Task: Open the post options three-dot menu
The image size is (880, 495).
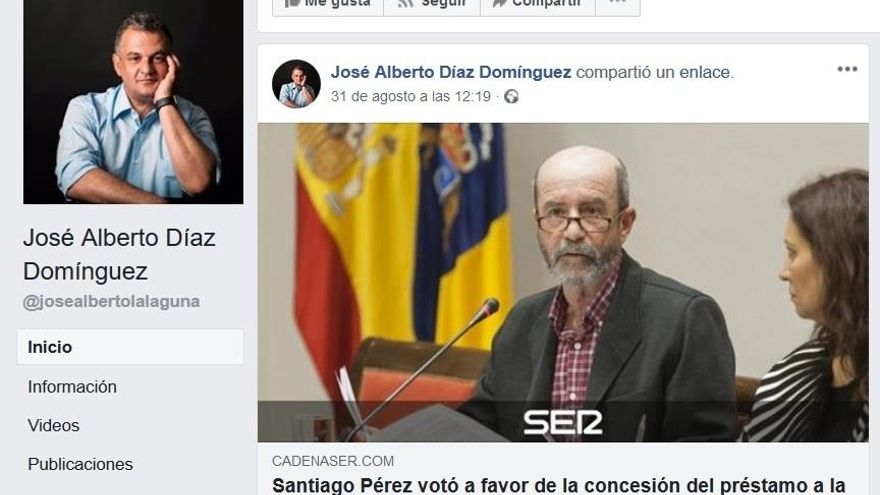Action: (x=847, y=69)
